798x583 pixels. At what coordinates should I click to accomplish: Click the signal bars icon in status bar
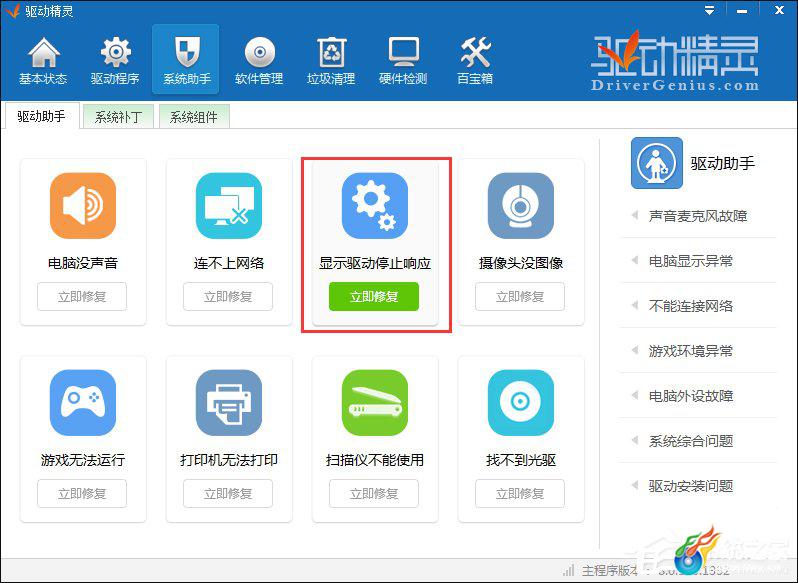pos(568,570)
